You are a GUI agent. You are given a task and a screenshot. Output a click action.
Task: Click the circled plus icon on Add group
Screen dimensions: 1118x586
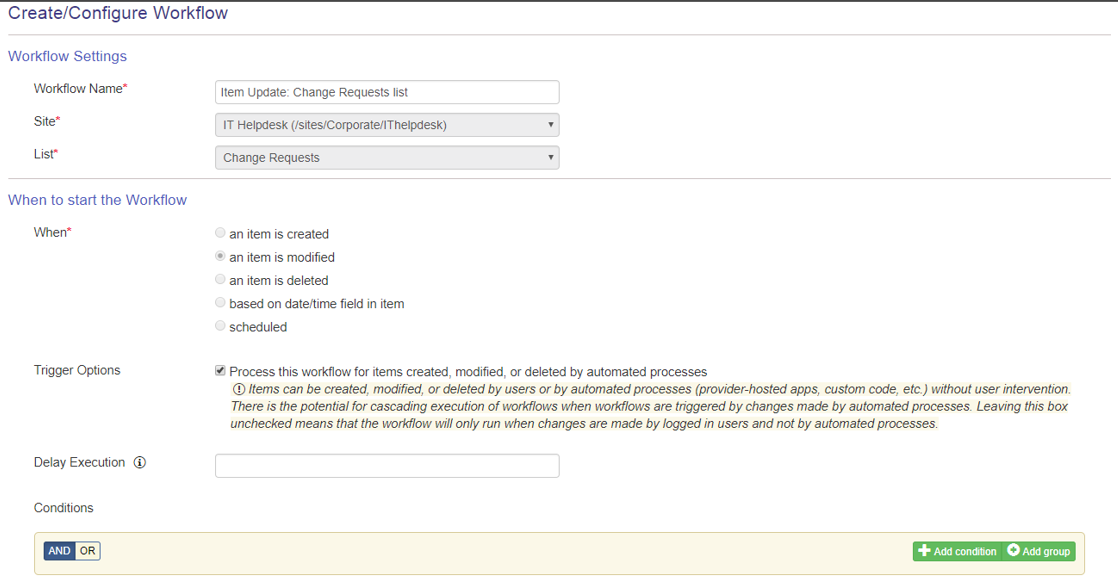[1013, 550]
